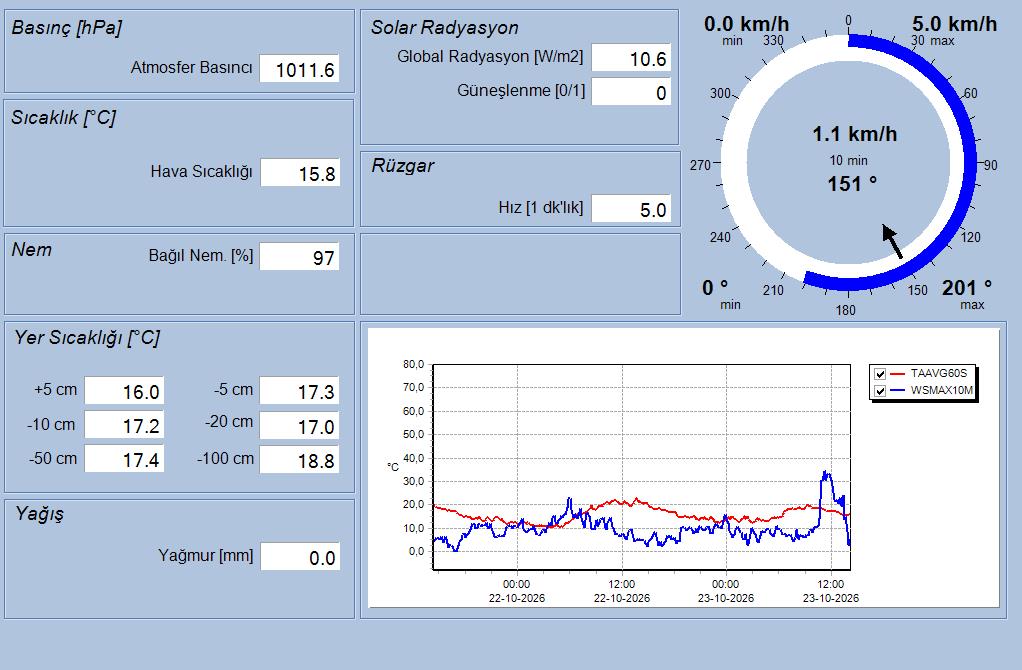Viewport: 1022px width, 670px height.
Task: Click the WSMAX10M legend label
Action: (x=942, y=390)
